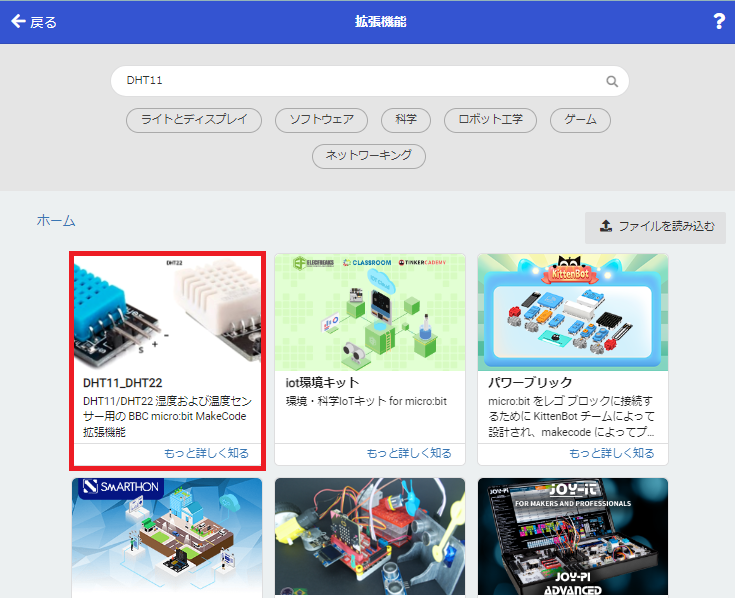Click iot環境キット title text
The height and width of the screenshot is (598, 735).
point(322,383)
